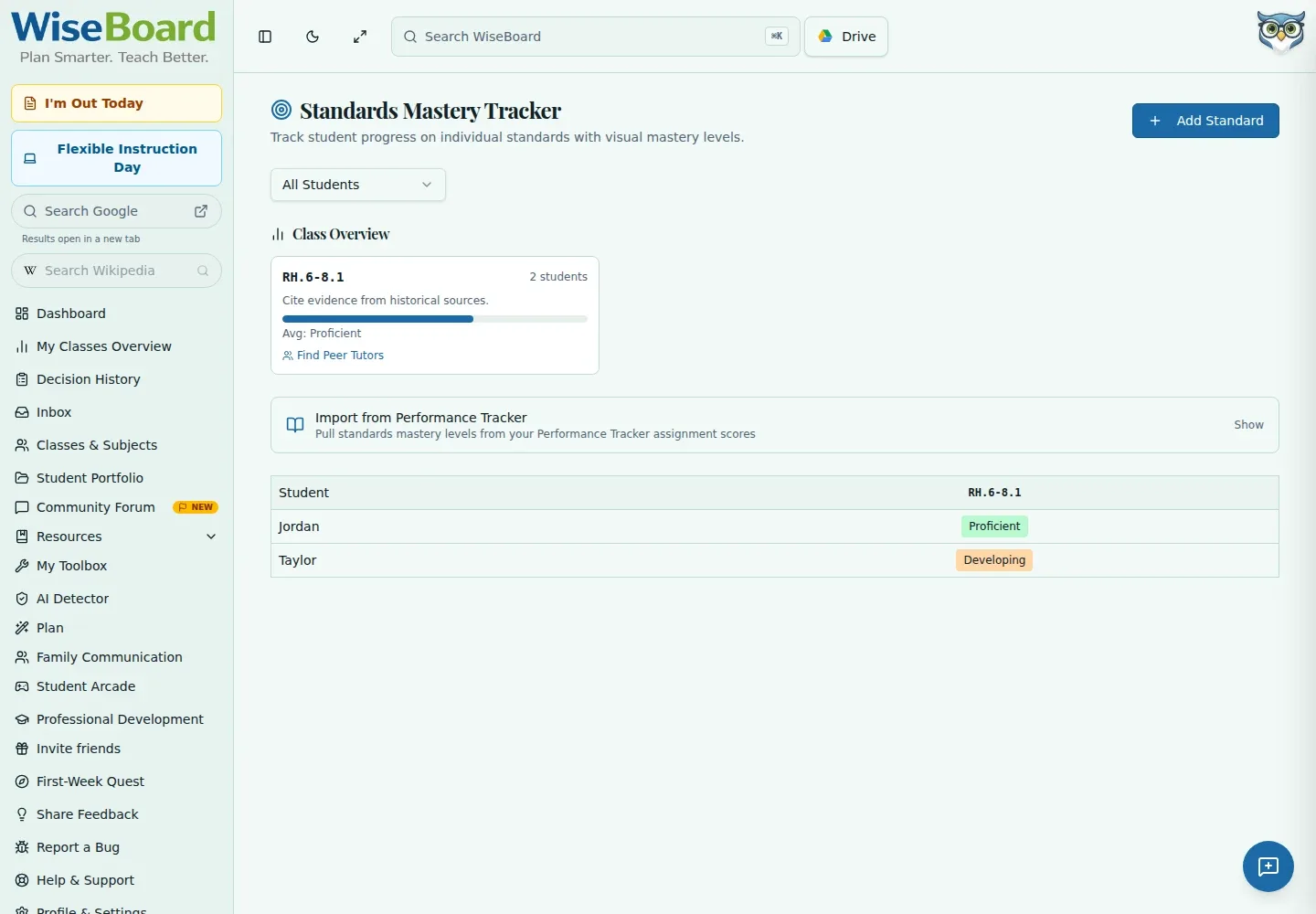Click the book icon beside Import from Performance Tracker
1316x914 pixels.
(x=295, y=425)
